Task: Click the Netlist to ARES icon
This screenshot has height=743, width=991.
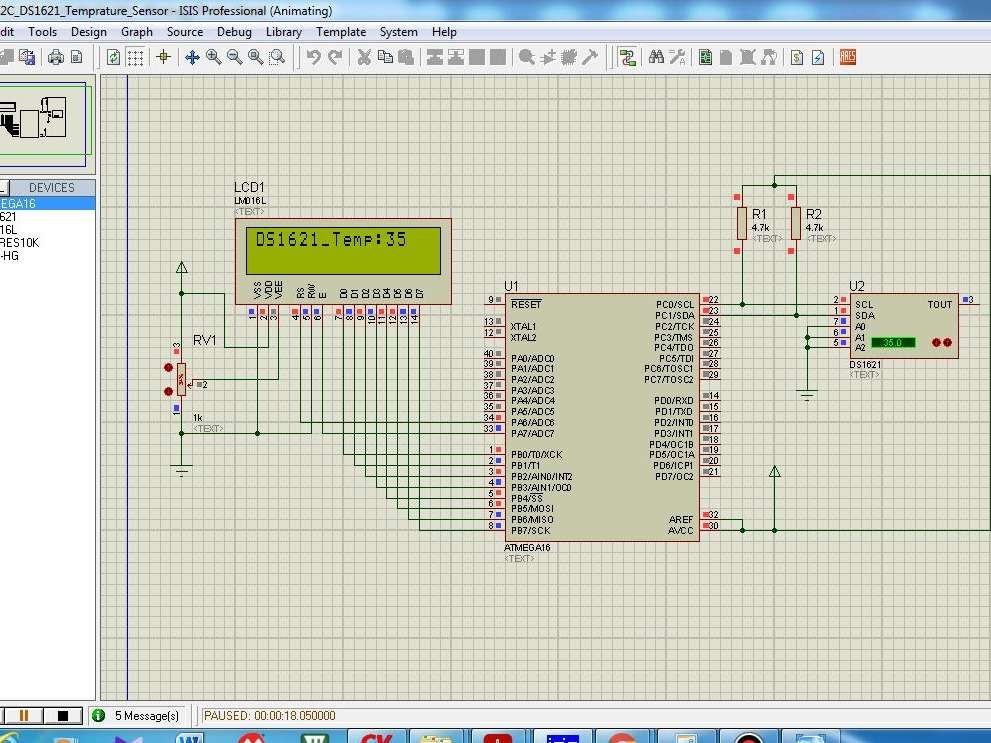Action: pyautogui.click(x=848, y=57)
